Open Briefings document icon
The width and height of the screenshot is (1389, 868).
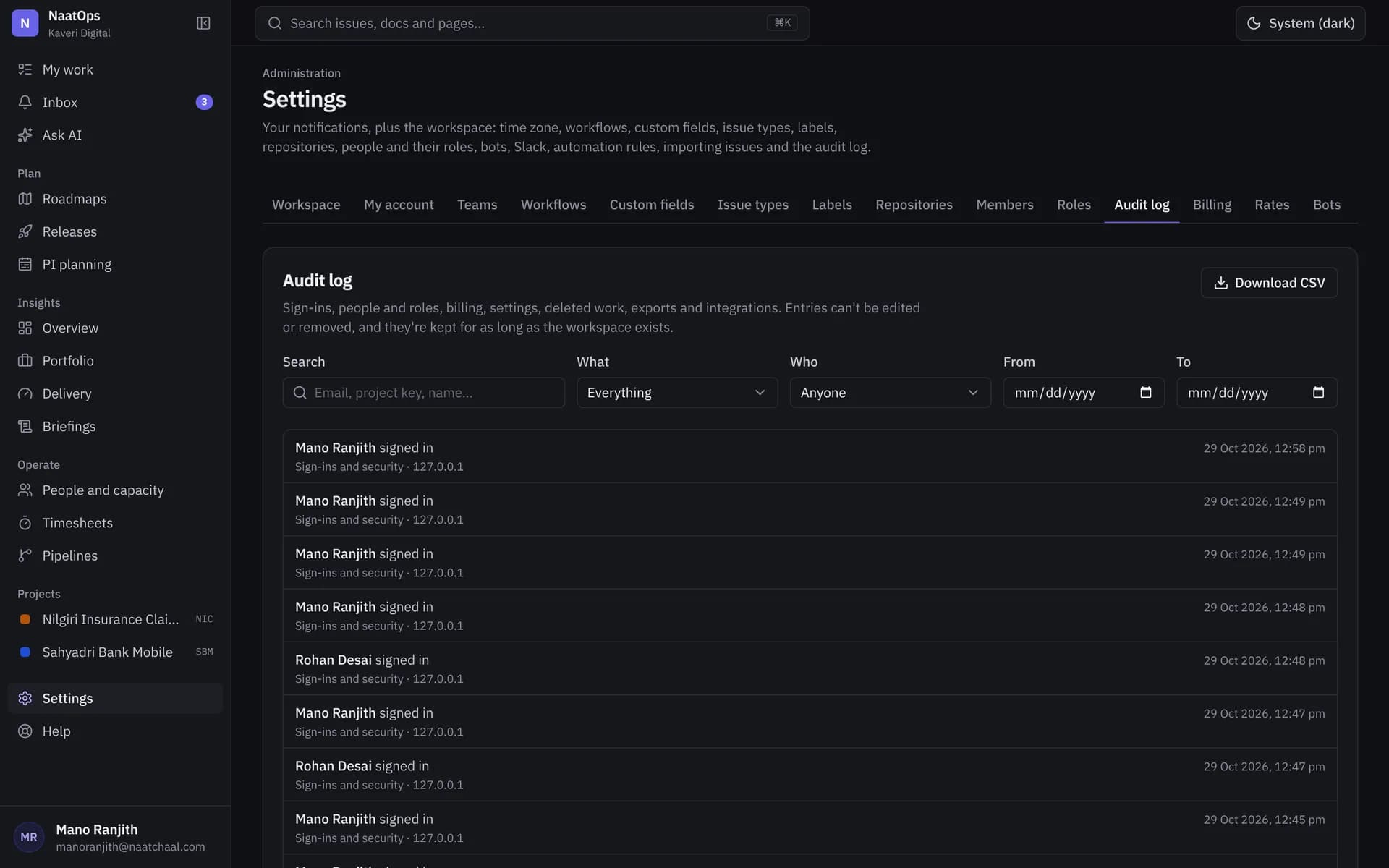point(25,426)
